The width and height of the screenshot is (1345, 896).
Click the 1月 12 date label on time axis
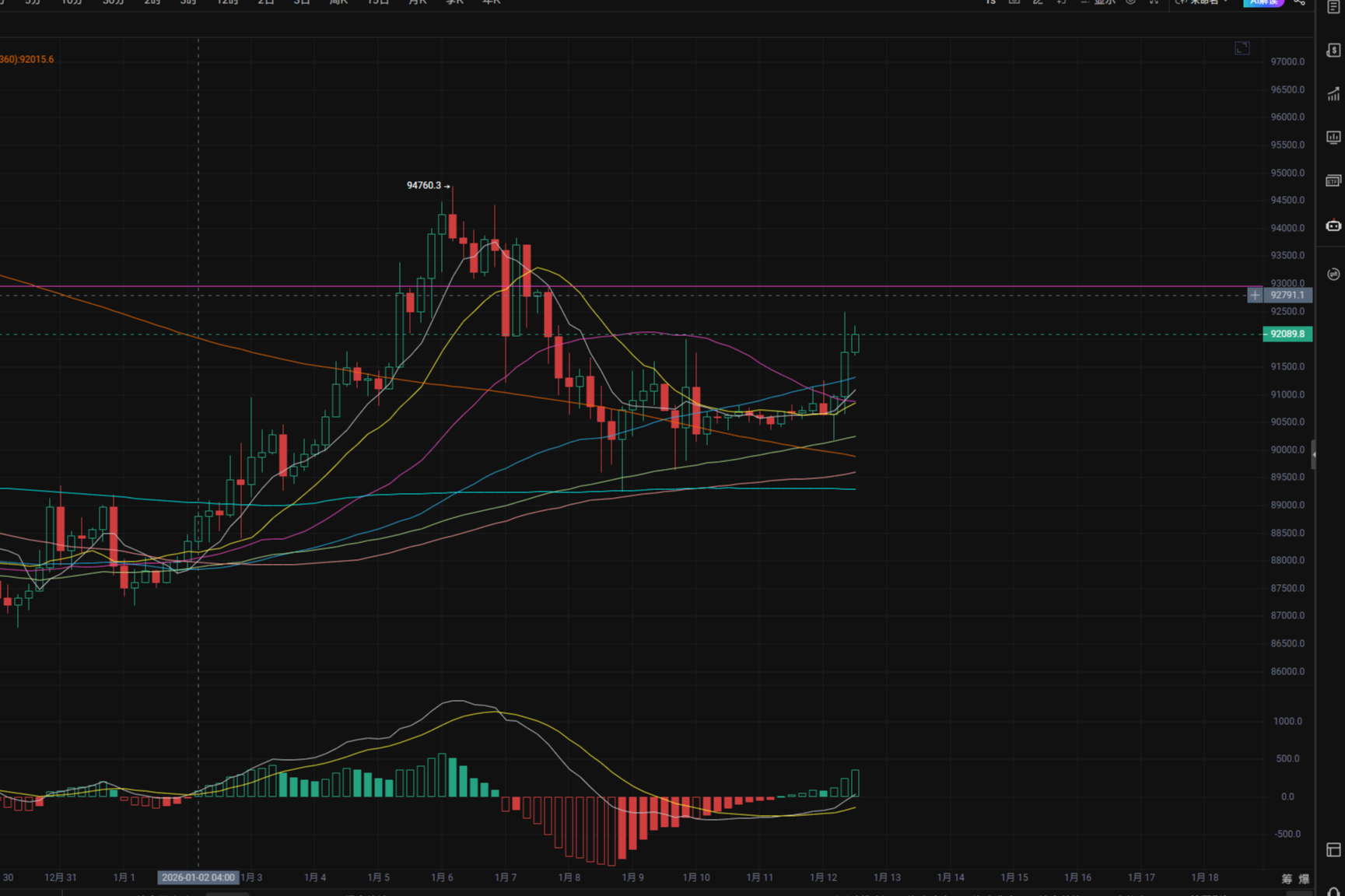click(823, 877)
